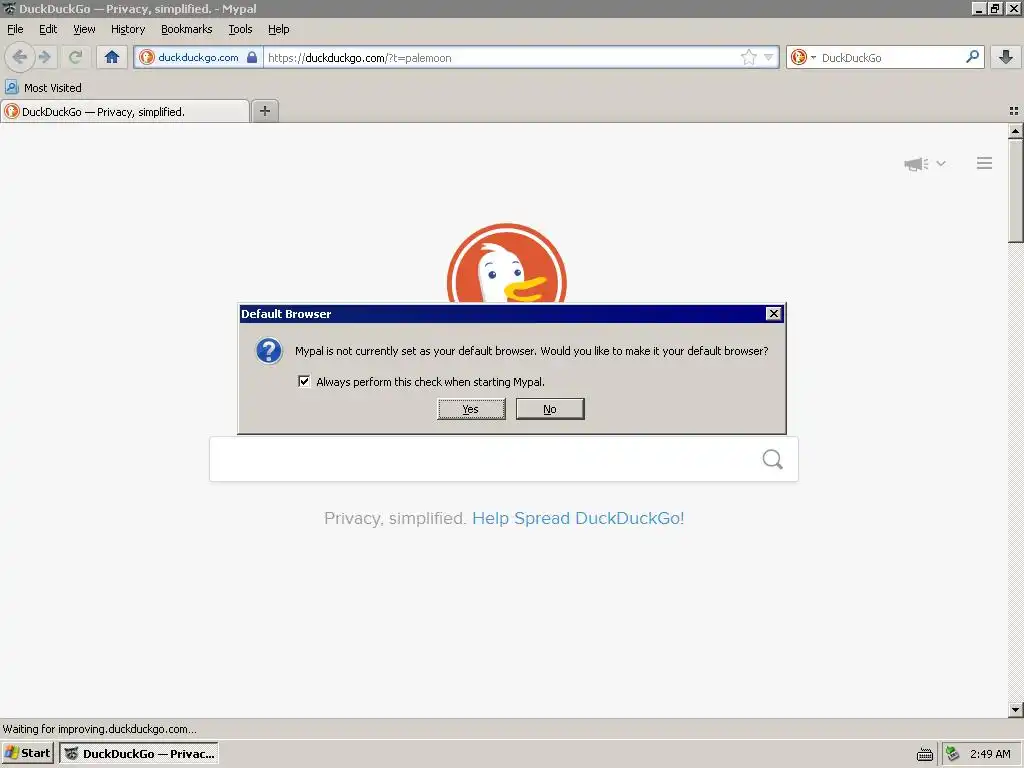Click No in the Default Browser dialog
This screenshot has width=1024, height=768.
pos(550,409)
